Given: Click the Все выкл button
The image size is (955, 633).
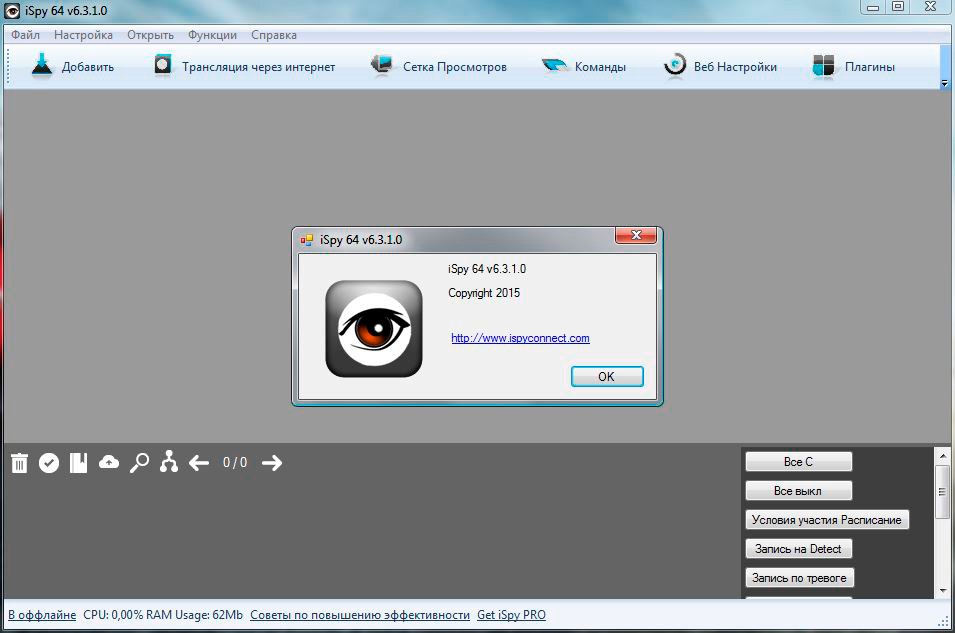Looking at the screenshot, I should (x=798, y=491).
